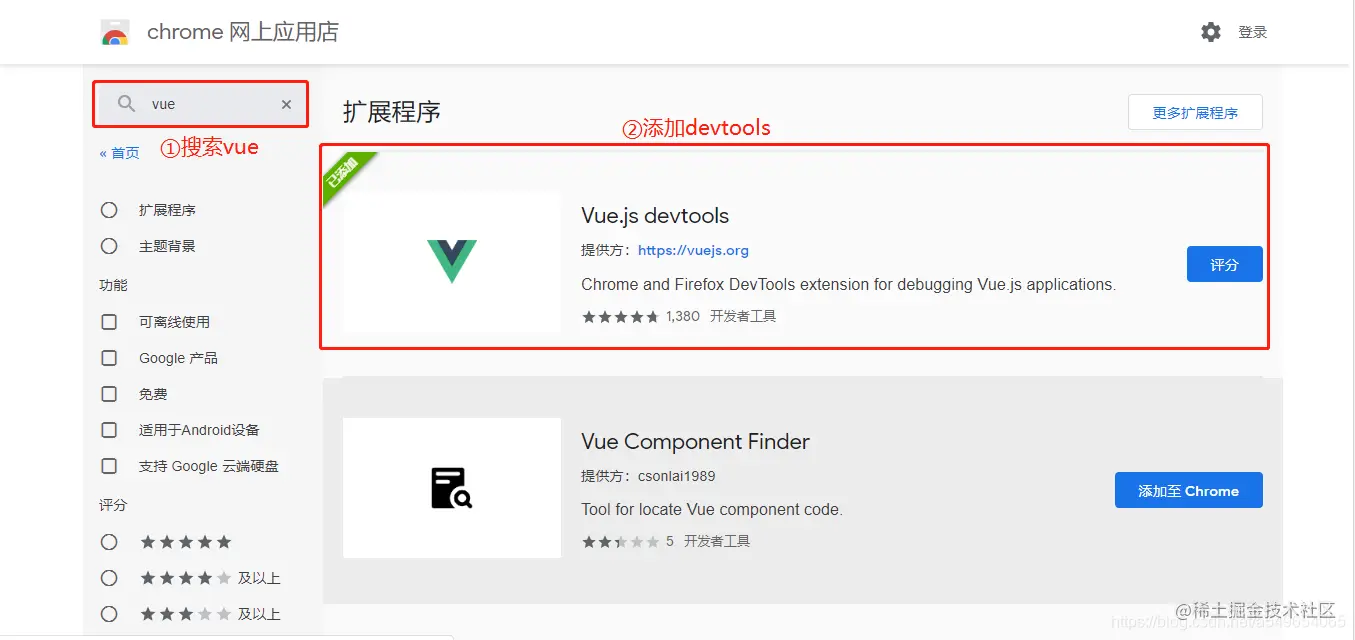Check the Google 产品 checkbox
1355x640 pixels.
click(109, 358)
